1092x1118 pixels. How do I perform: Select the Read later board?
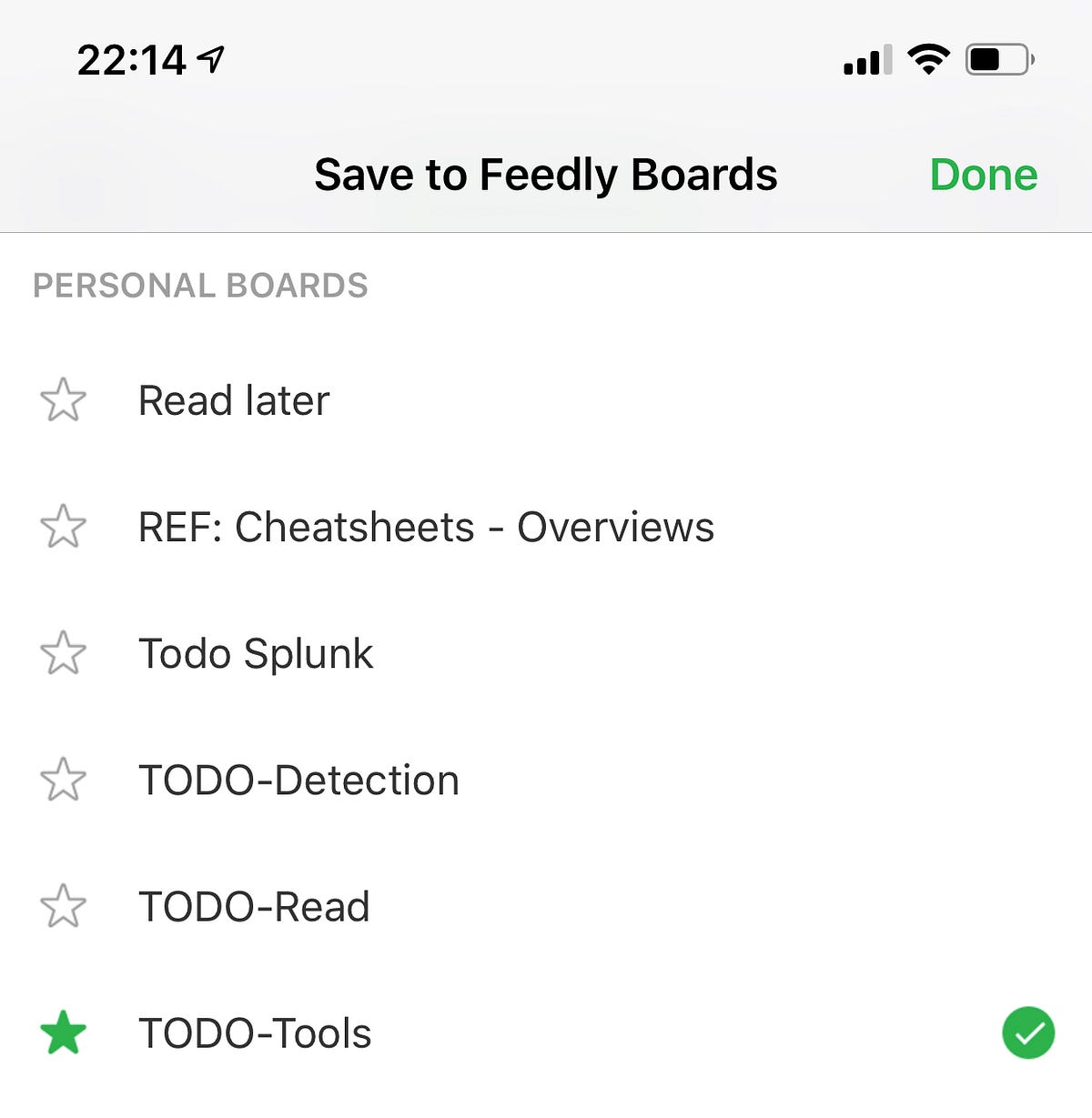pos(234,400)
